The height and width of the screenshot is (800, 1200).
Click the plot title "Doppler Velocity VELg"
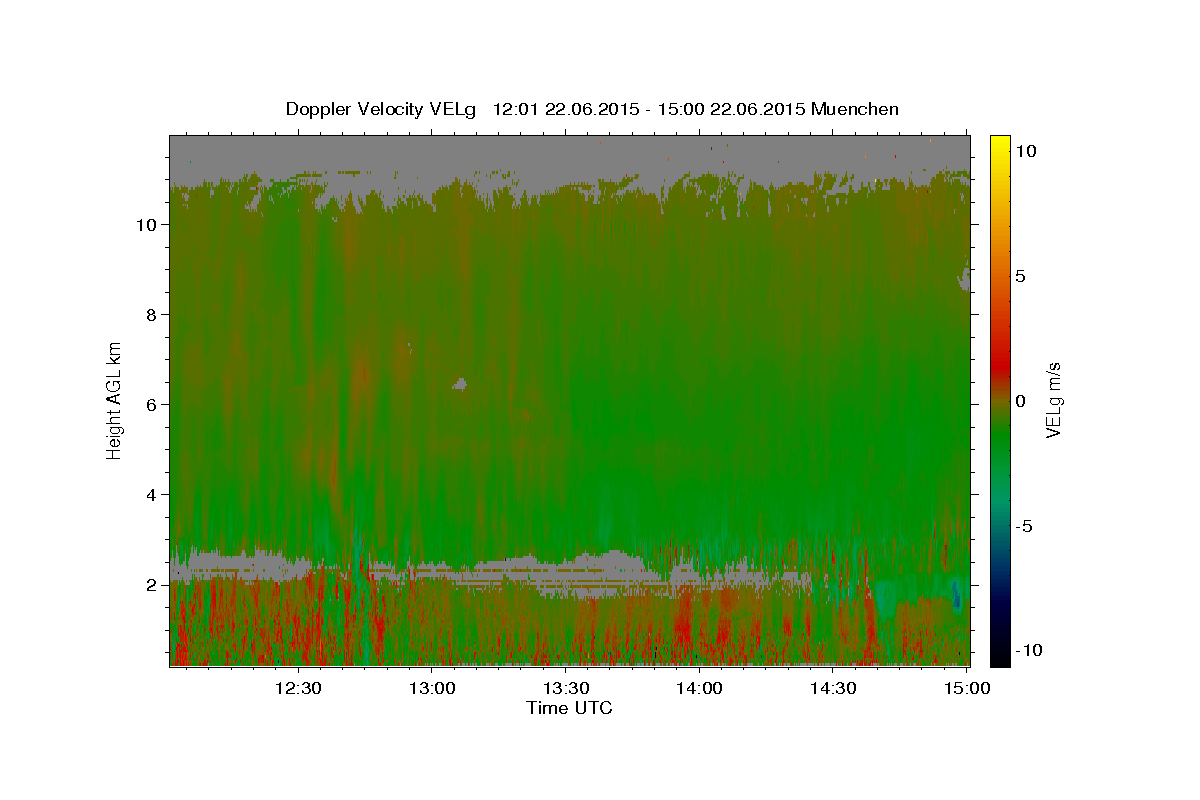pos(381,109)
